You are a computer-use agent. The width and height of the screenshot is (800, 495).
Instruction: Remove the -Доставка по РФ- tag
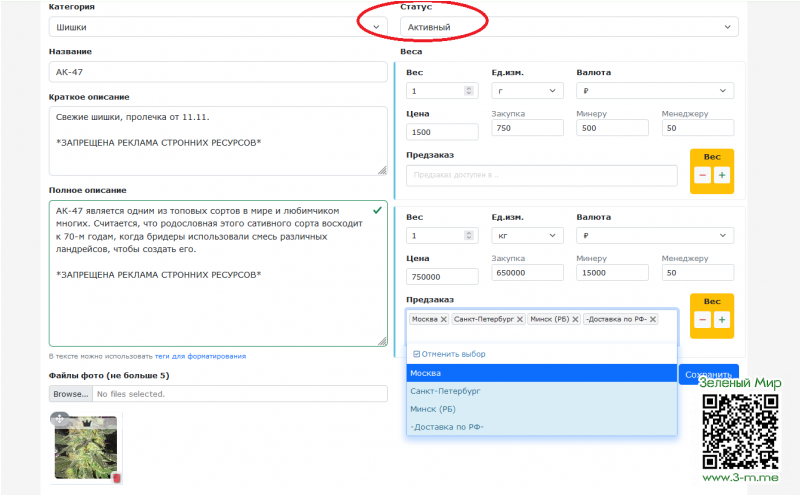(x=653, y=319)
